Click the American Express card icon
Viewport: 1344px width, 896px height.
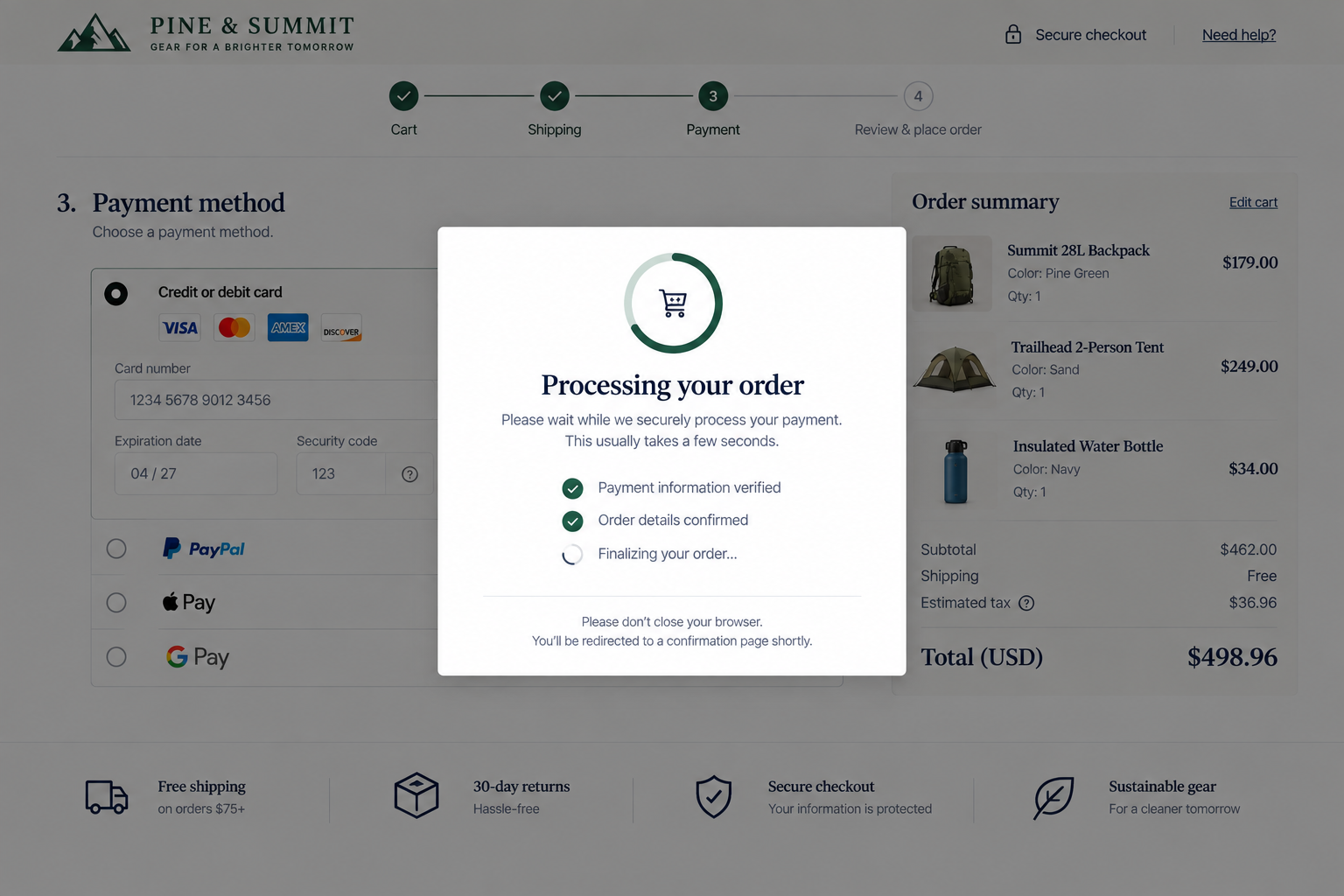[288, 327]
